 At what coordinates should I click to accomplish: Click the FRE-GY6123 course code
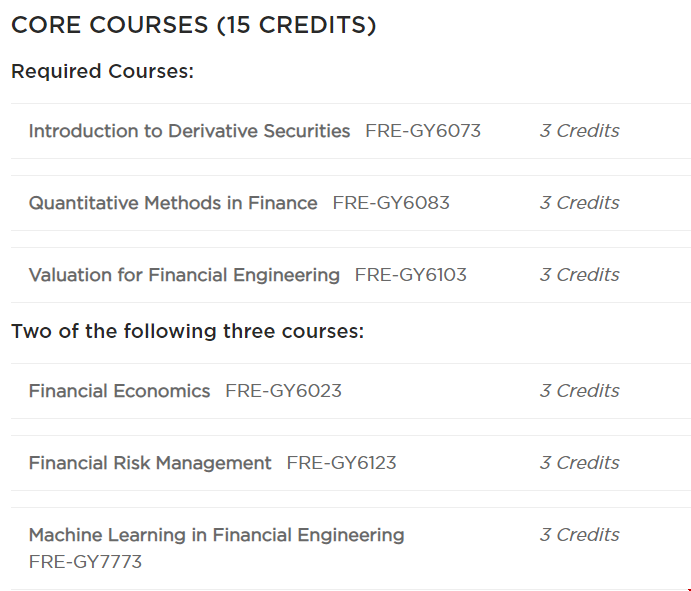click(342, 463)
